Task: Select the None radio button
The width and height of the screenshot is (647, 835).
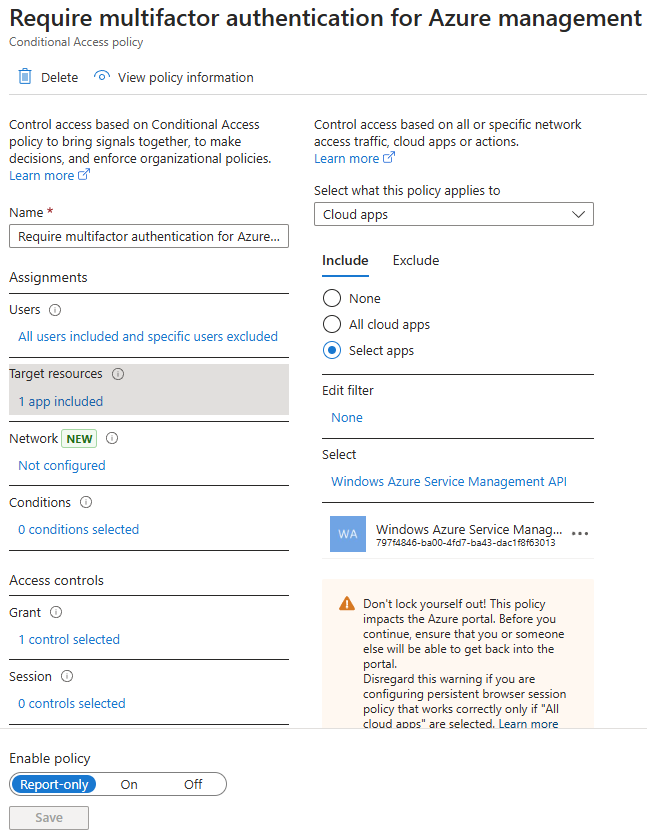Action: click(x=332, y=298)
